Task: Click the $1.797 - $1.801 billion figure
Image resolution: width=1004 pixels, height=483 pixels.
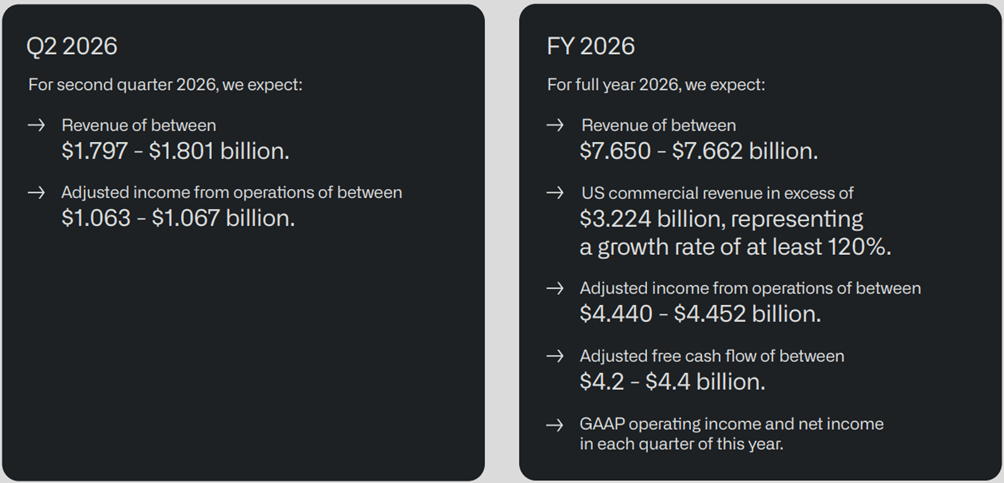Action: (x=175, y=151)
